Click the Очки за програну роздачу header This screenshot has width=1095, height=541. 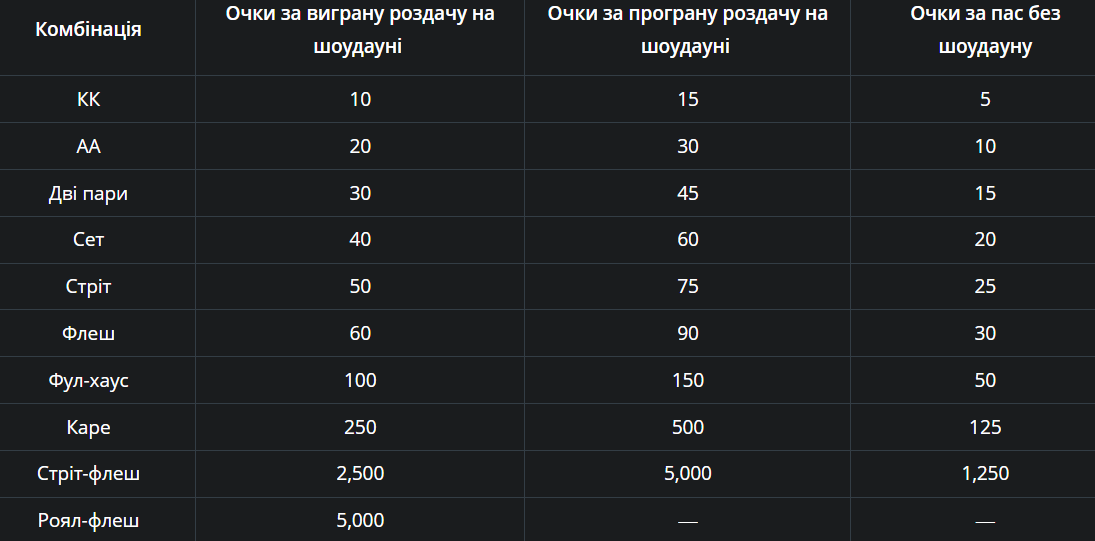[687, 30]
